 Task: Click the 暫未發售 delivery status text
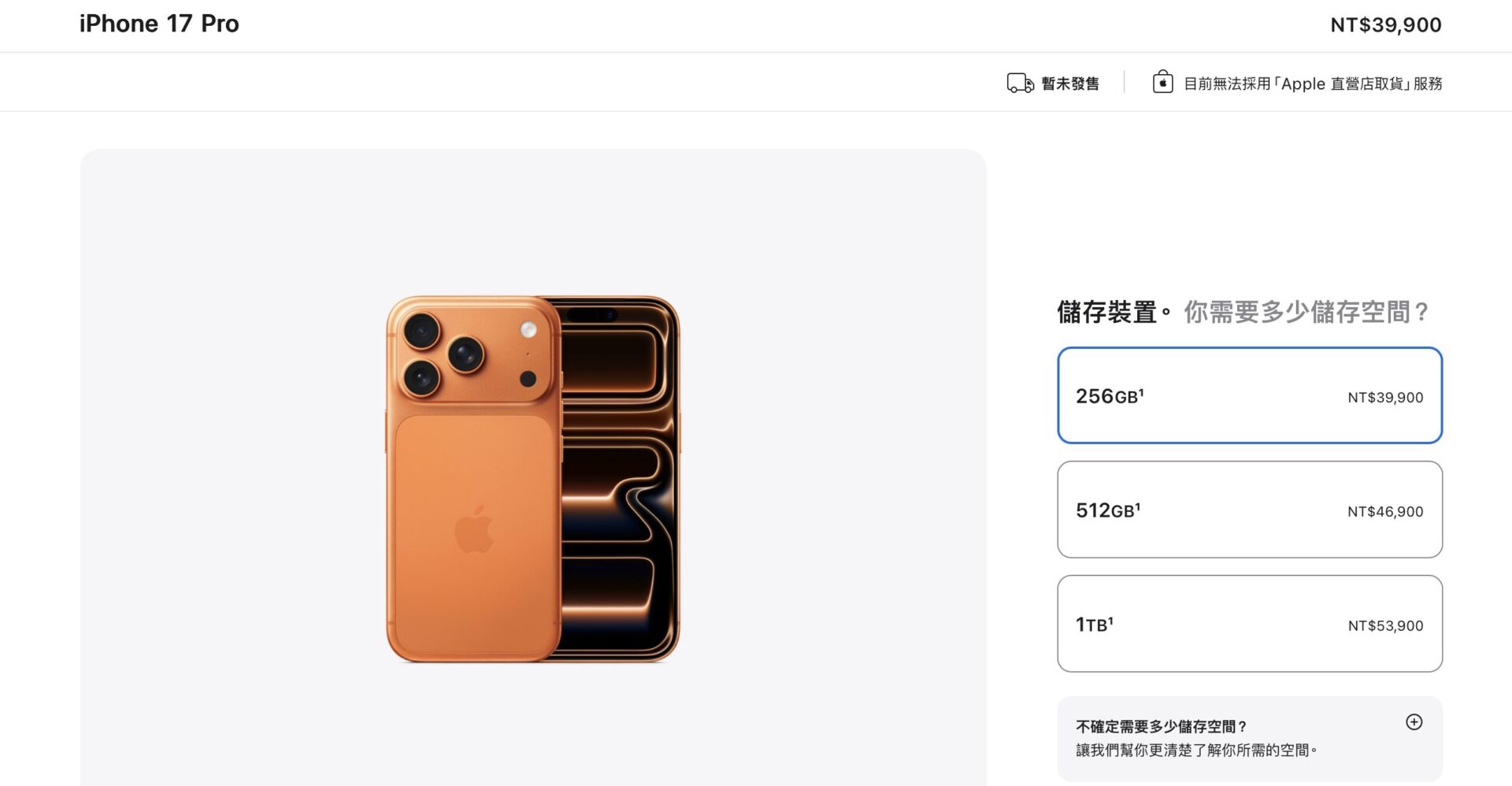[x=1070, y=83]
